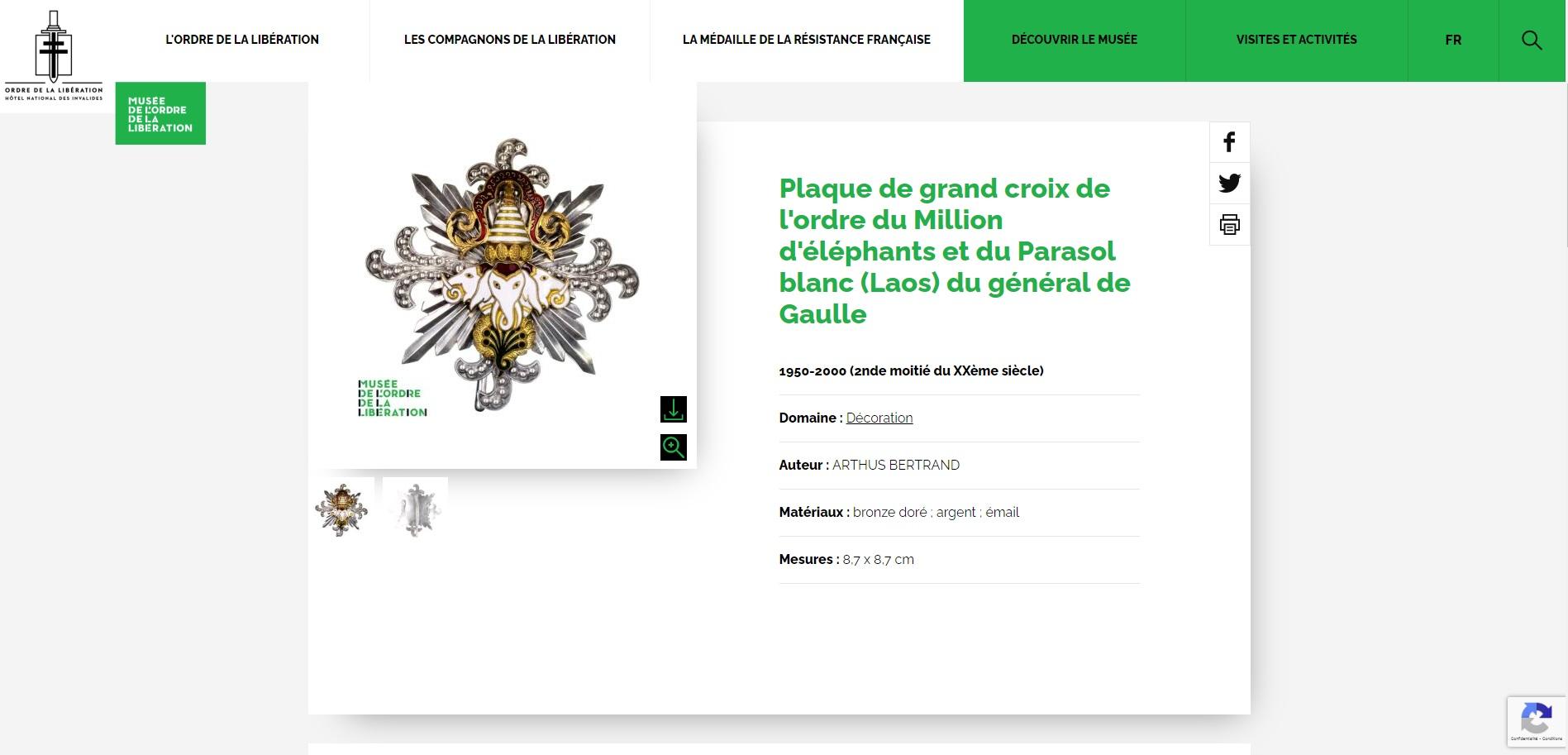1568x755 pixels.
Task: Open the site search magnifier
Action: 1532,41
